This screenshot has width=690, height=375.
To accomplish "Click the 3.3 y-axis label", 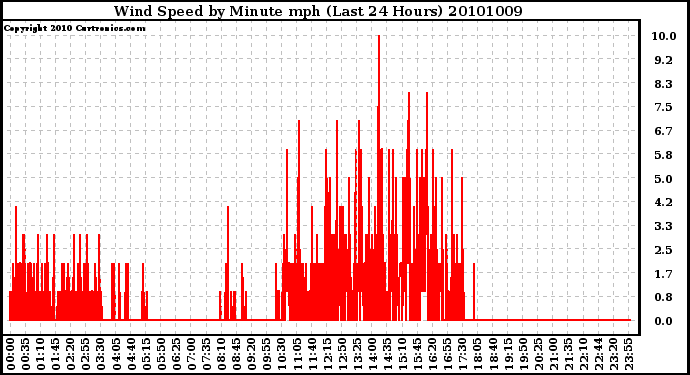I will tap(664, 226).
